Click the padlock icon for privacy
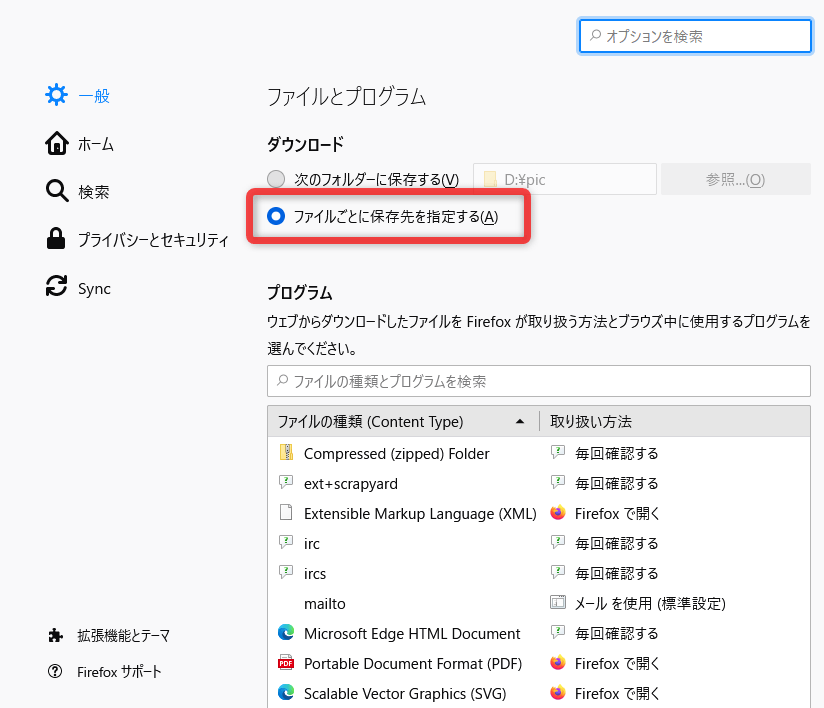 pyautogui.click(x=56, y=238)
